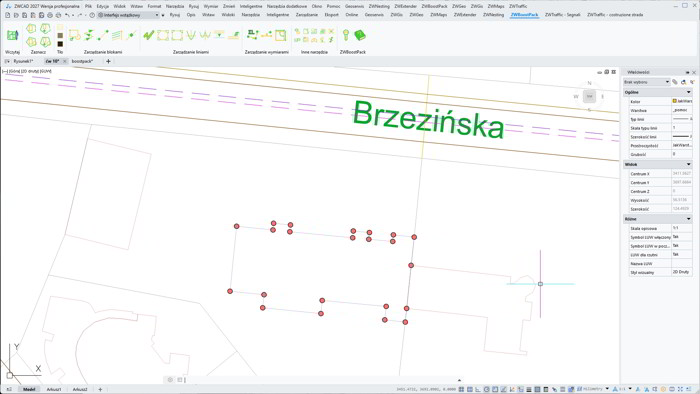Viewport: 700px width, 394px height.
Task: Add a new layout with the plus button
Action: pyautogui.click(x=100, y=390)
